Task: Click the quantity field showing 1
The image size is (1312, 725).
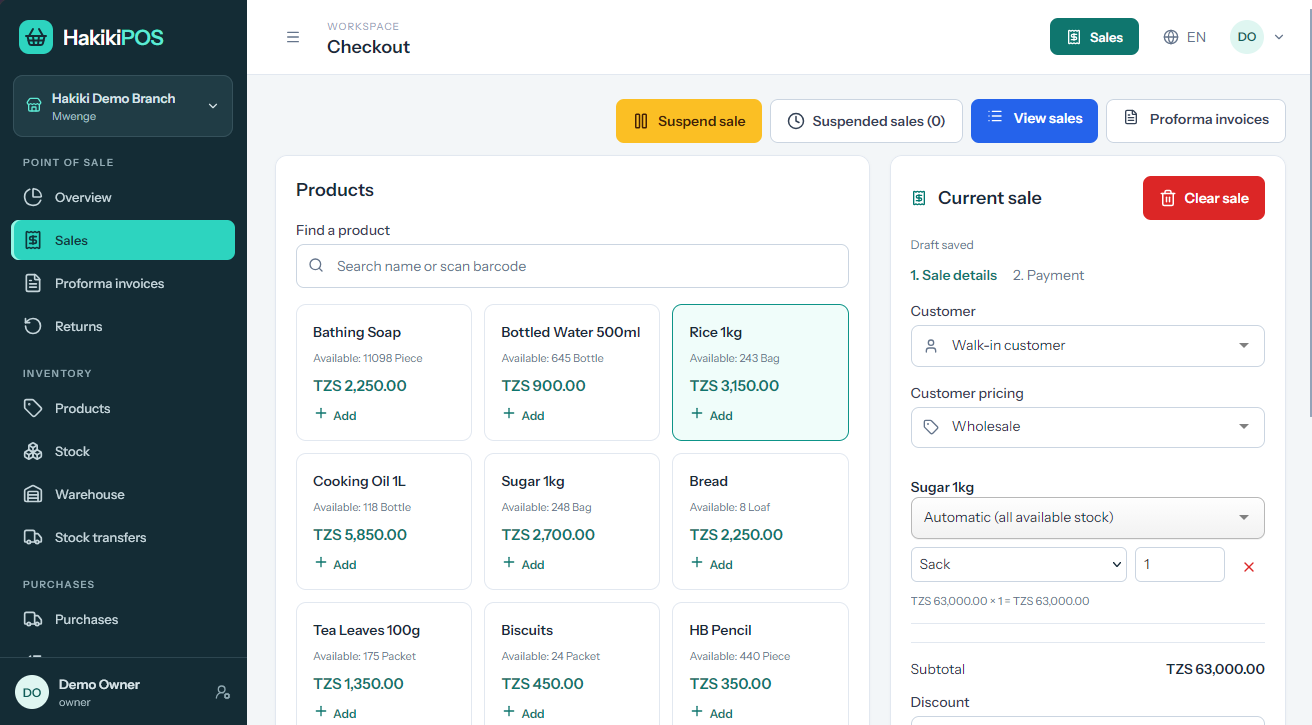Action: tap(1179, 564)
